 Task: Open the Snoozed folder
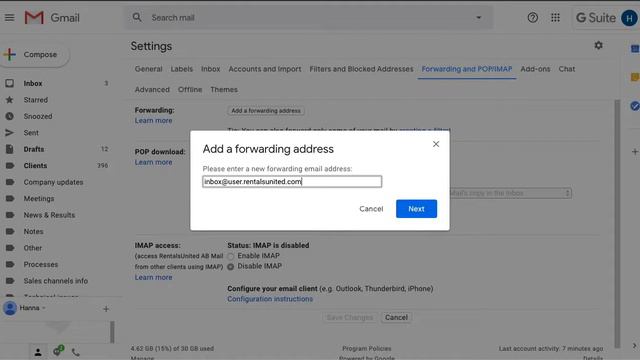coord(38,116)
